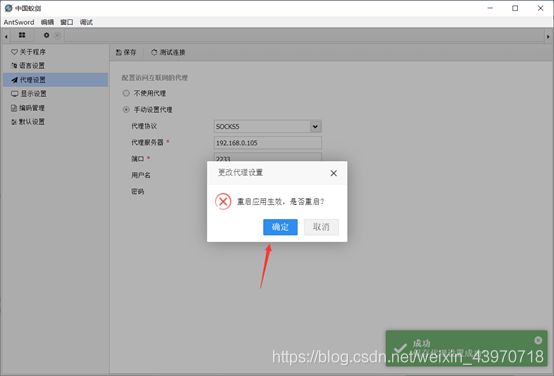Viewport: 554px width, 376px height.
Task: Select 代理设置 in the sidebar
Action: pos(55,80)
